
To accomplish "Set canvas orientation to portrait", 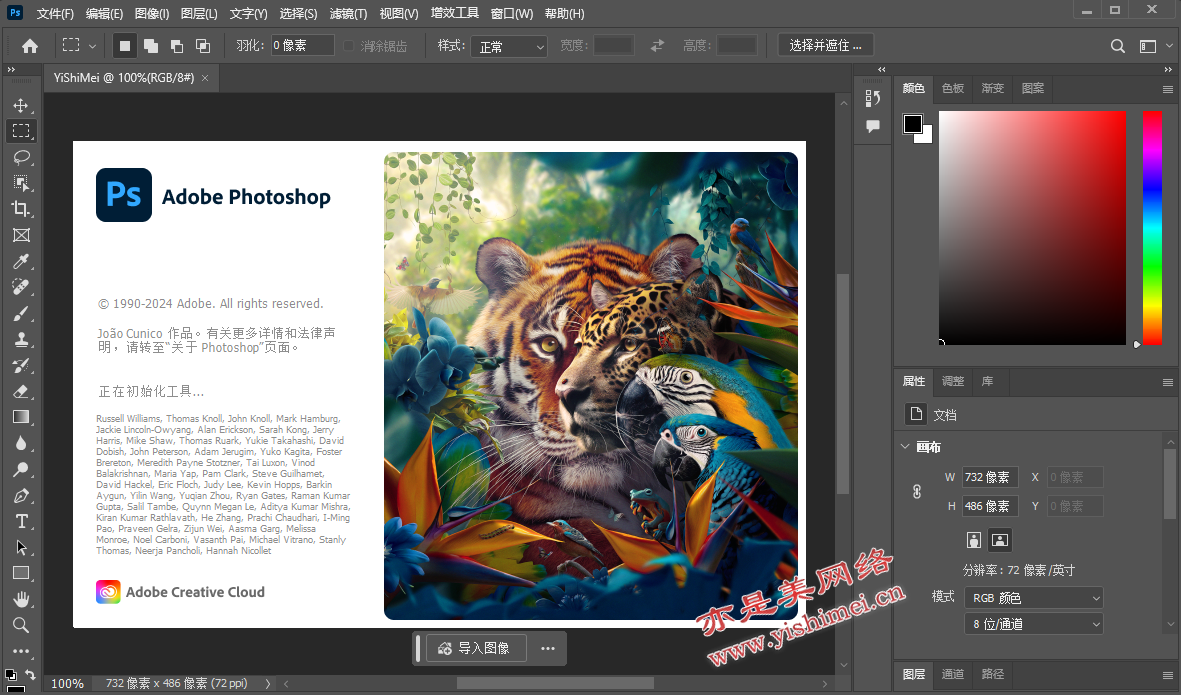I will pos(974,540).
